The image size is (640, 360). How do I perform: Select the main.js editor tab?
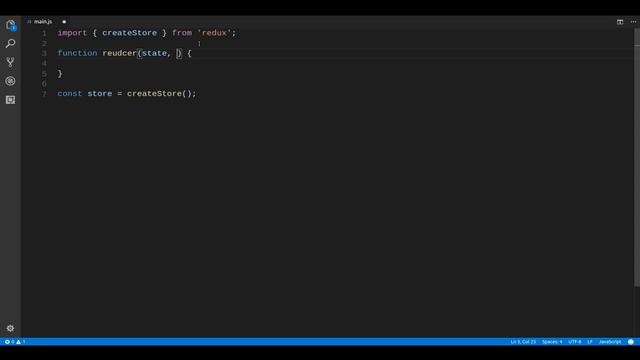[x=43, y=22]
